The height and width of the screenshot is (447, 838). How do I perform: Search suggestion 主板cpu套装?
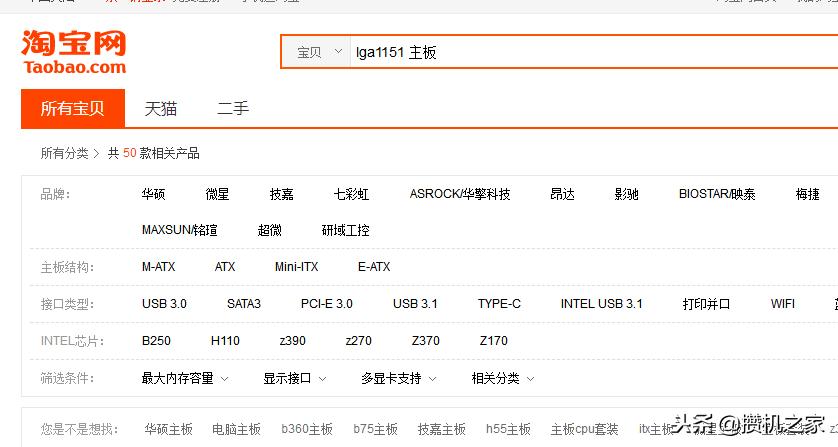(584, 429)
